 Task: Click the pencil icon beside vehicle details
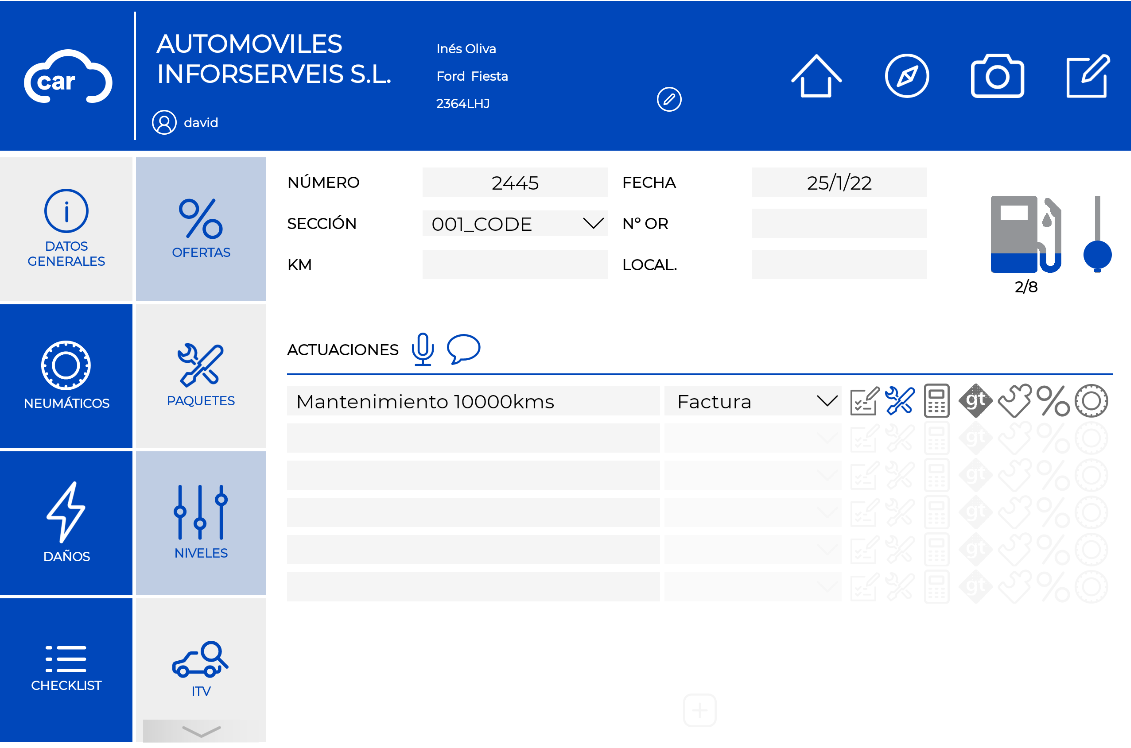point(669,100)
